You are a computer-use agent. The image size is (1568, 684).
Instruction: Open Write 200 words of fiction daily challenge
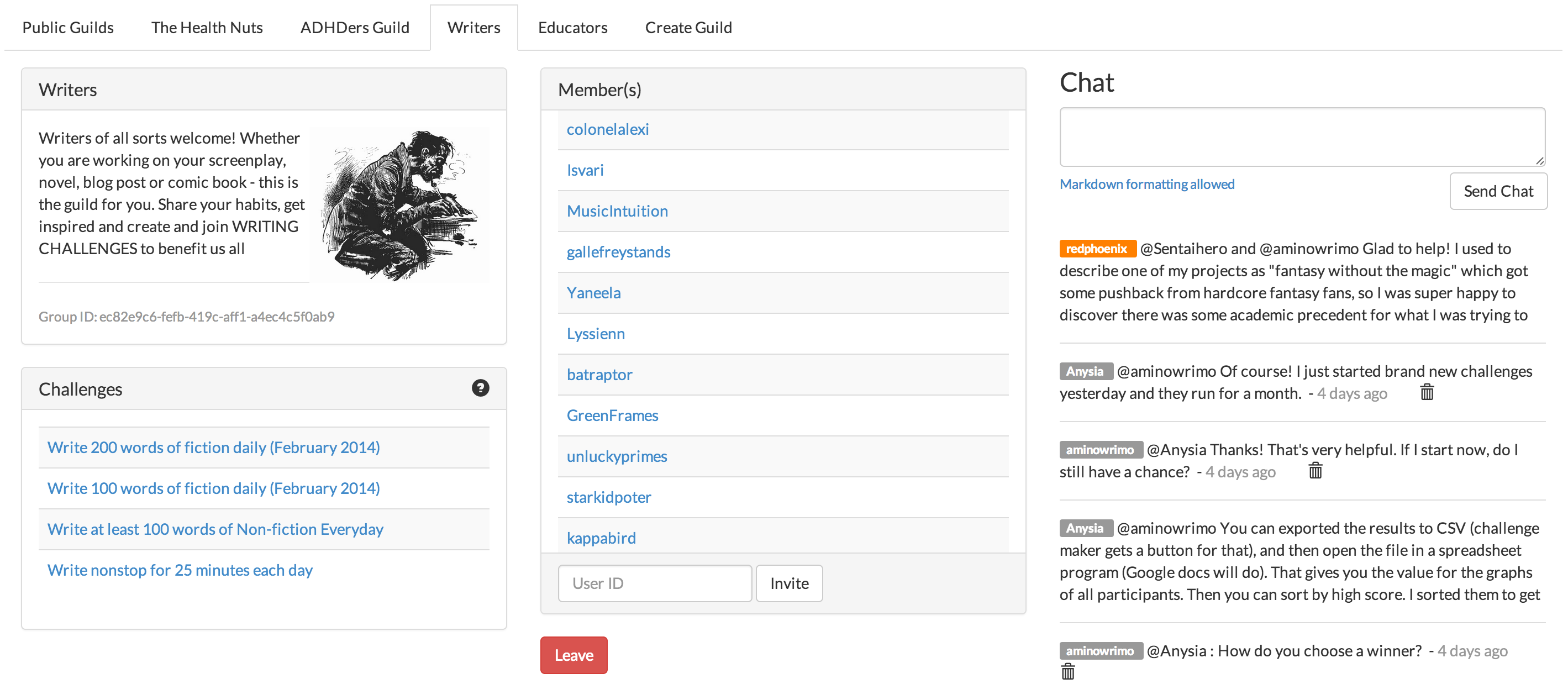click(x=214, y=448)
